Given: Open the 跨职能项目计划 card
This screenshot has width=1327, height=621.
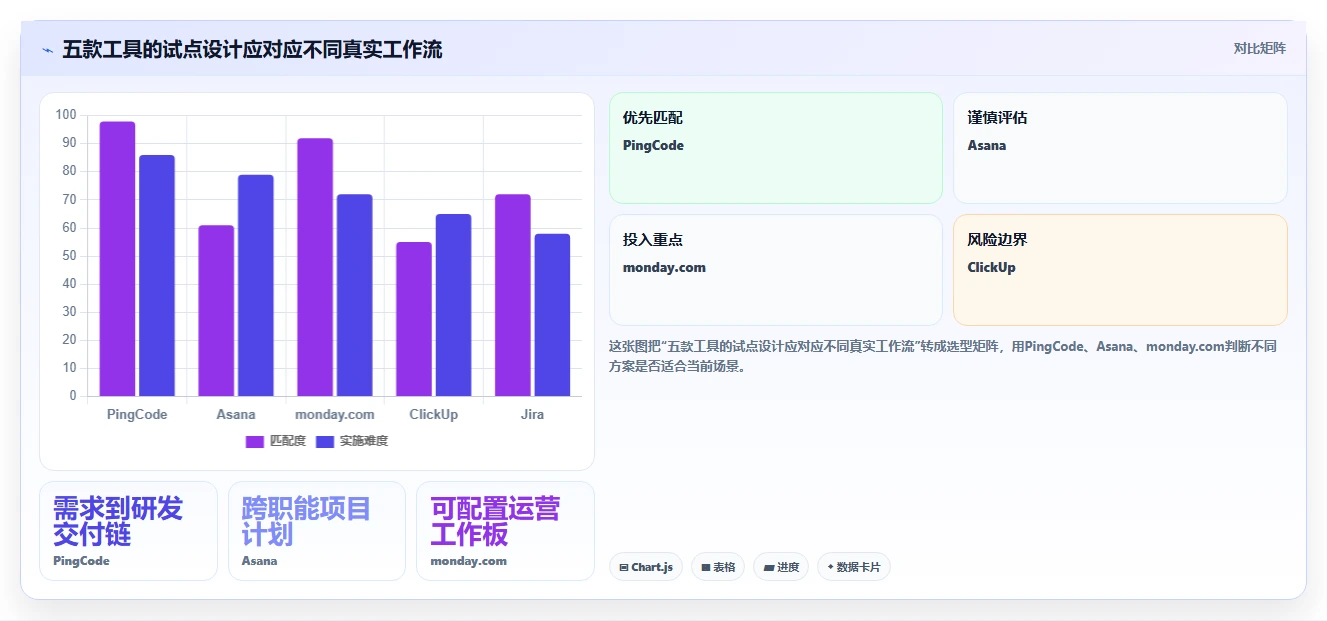Looking at the screenshot, I should [317, 531].
